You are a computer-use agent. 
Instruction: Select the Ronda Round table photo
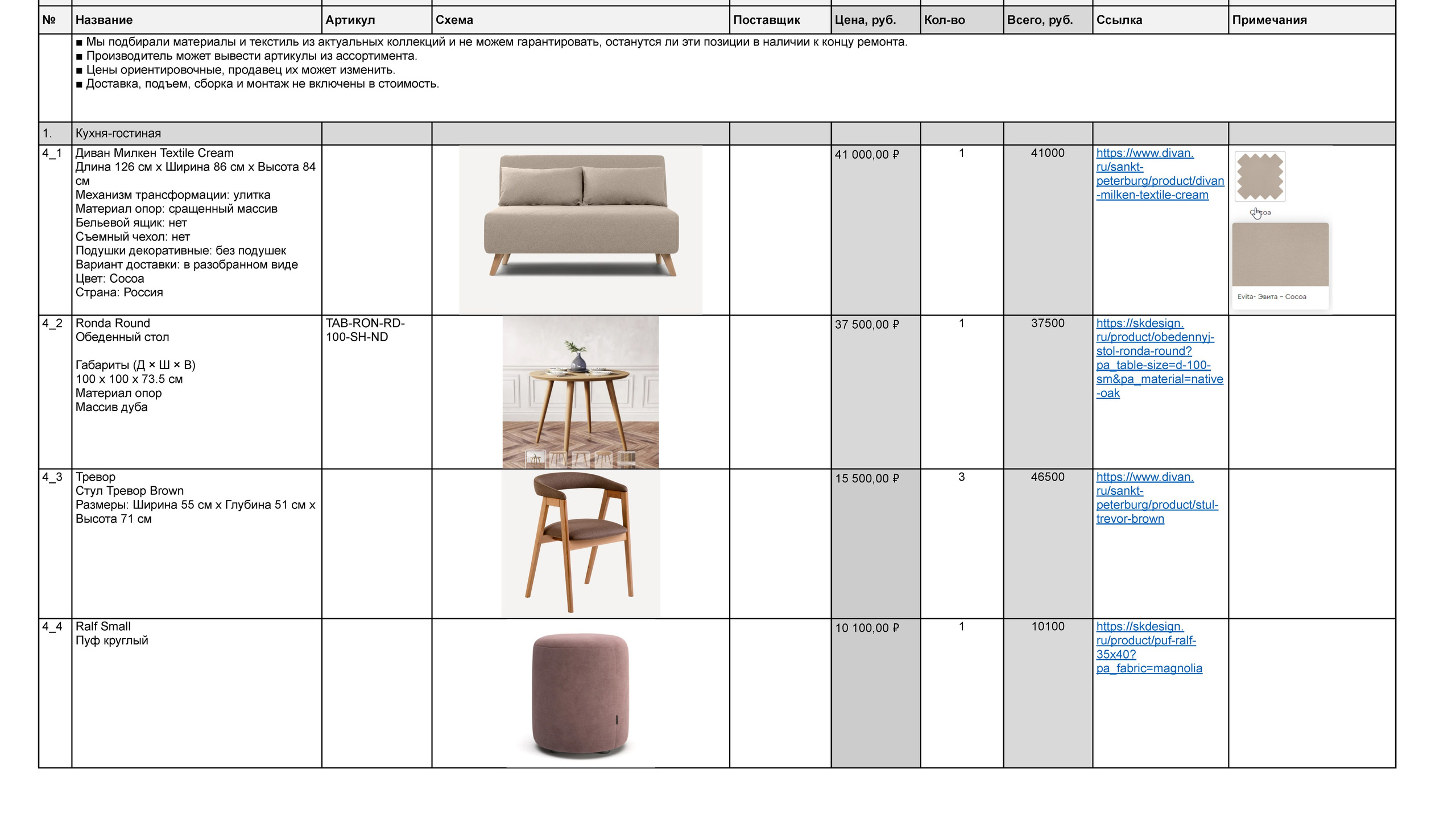tap(580, 387)
